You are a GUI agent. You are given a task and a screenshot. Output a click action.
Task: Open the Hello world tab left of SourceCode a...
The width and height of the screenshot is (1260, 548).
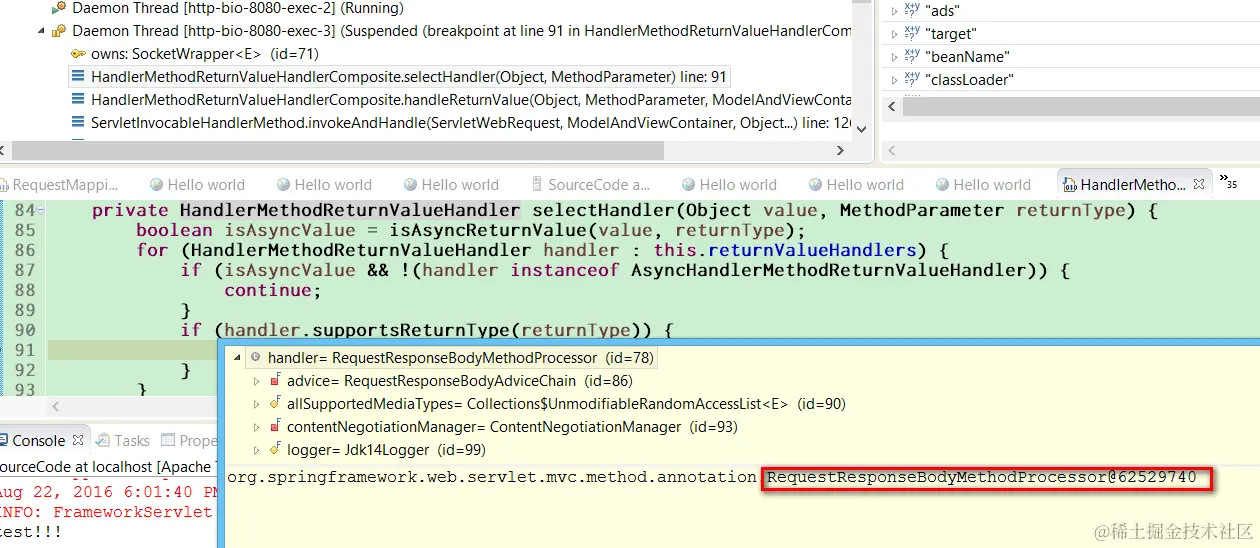(450, 185)
